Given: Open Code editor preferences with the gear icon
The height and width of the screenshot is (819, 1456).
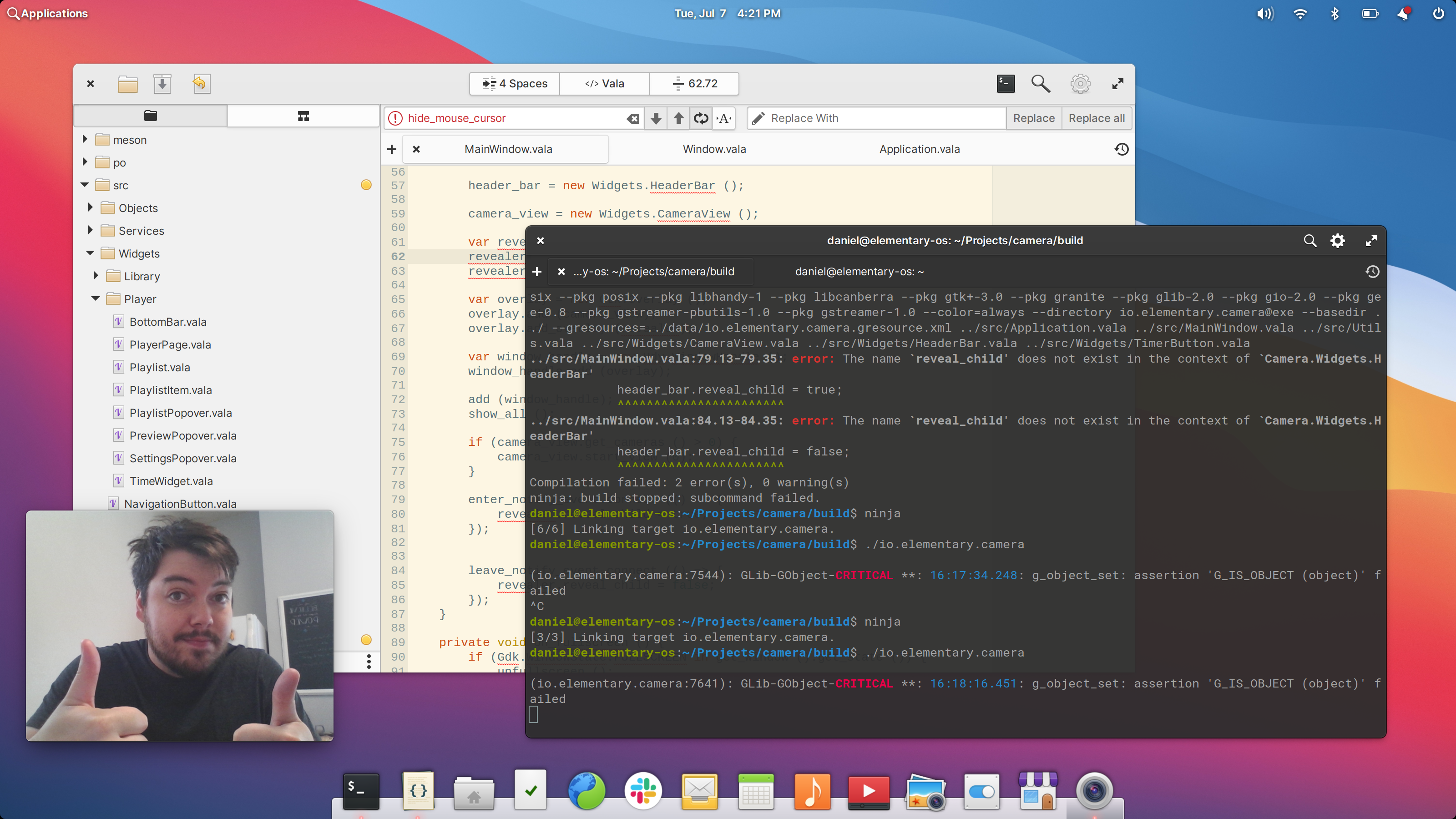Looking at the screenshot, I should (1080, 83).
